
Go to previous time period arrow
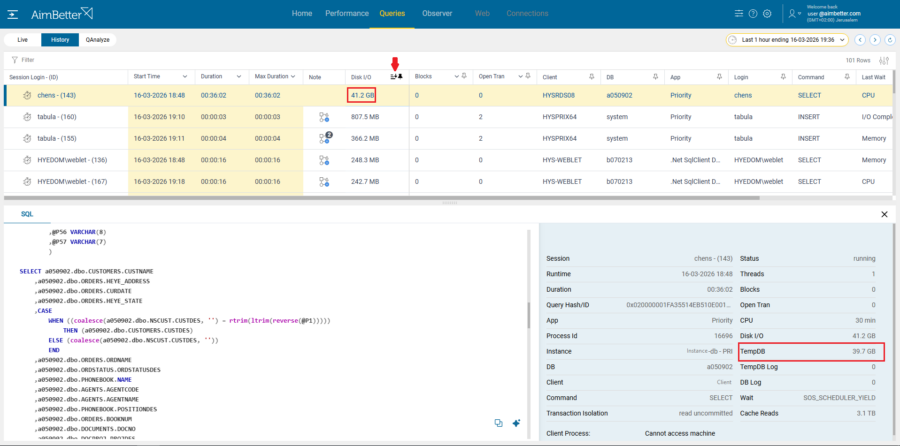861,39
